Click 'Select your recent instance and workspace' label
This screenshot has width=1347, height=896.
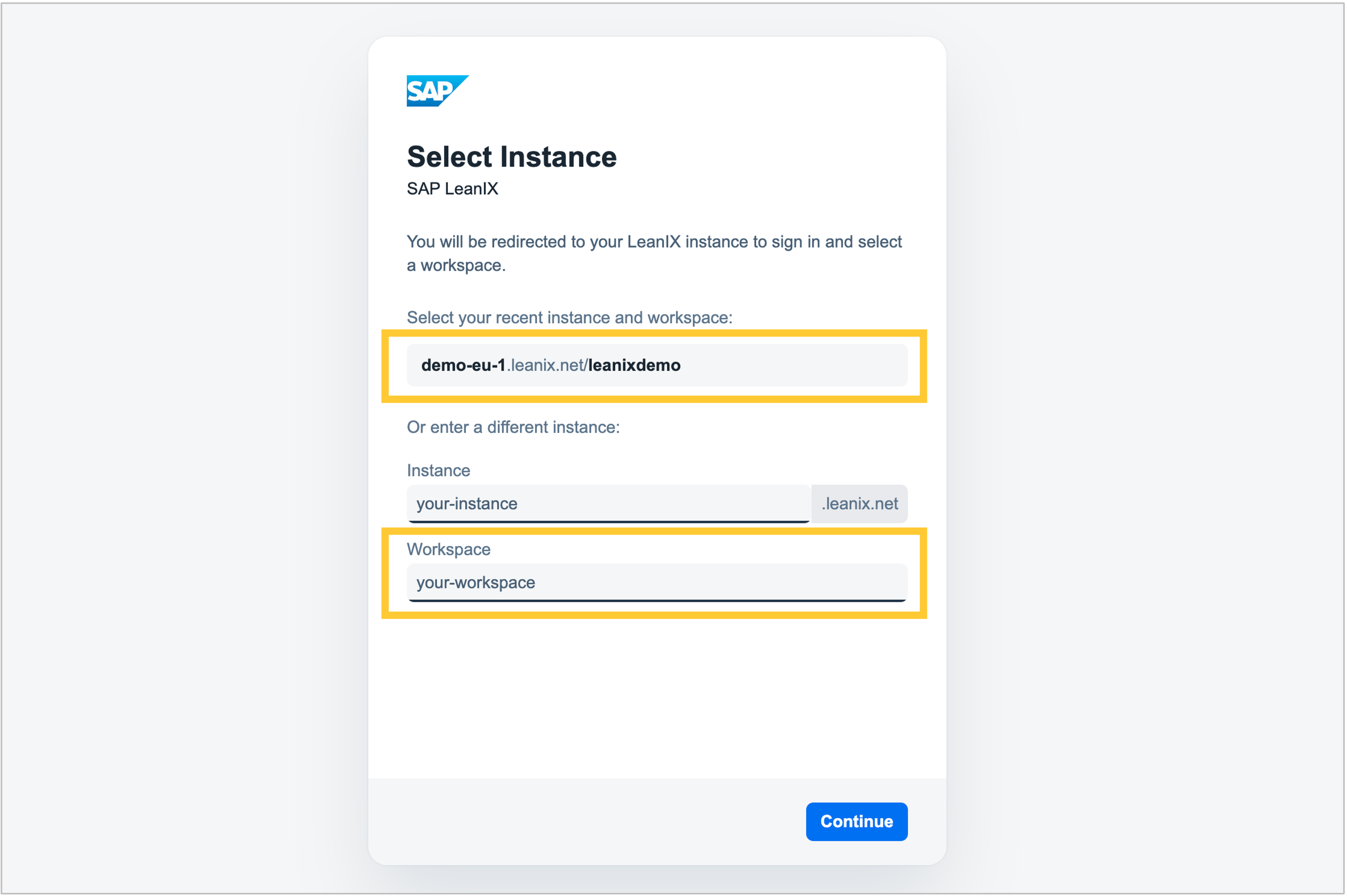coord(569,317)
